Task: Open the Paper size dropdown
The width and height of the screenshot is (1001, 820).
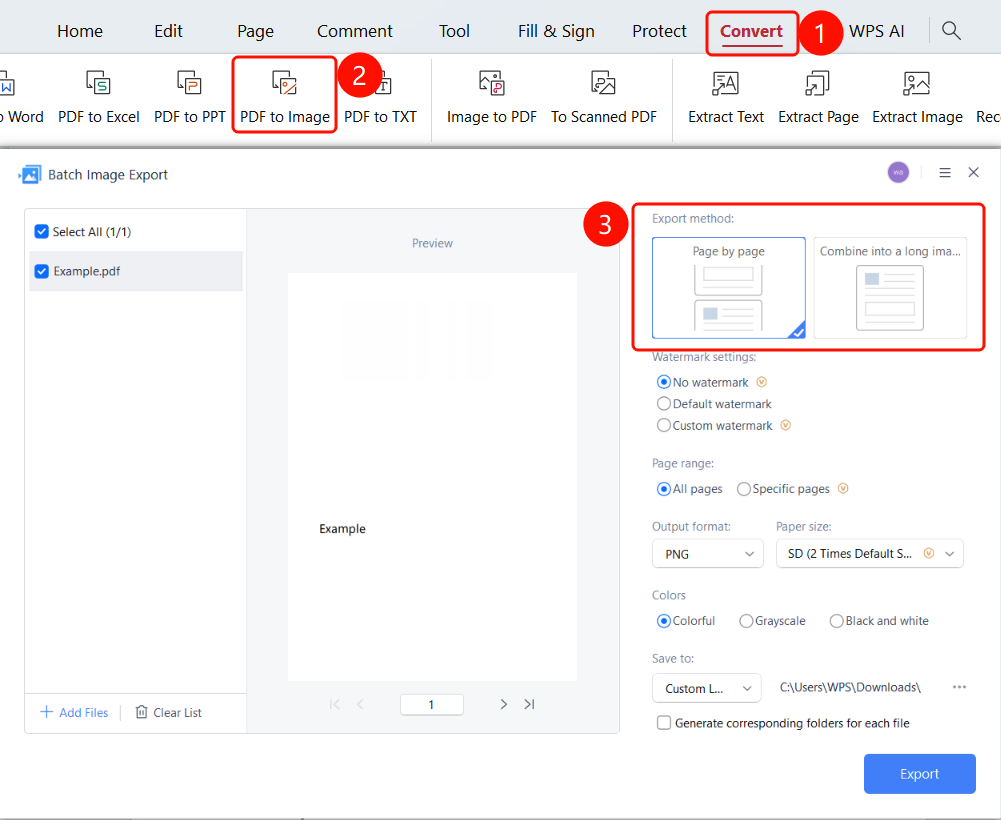Action: pos(869,554)
